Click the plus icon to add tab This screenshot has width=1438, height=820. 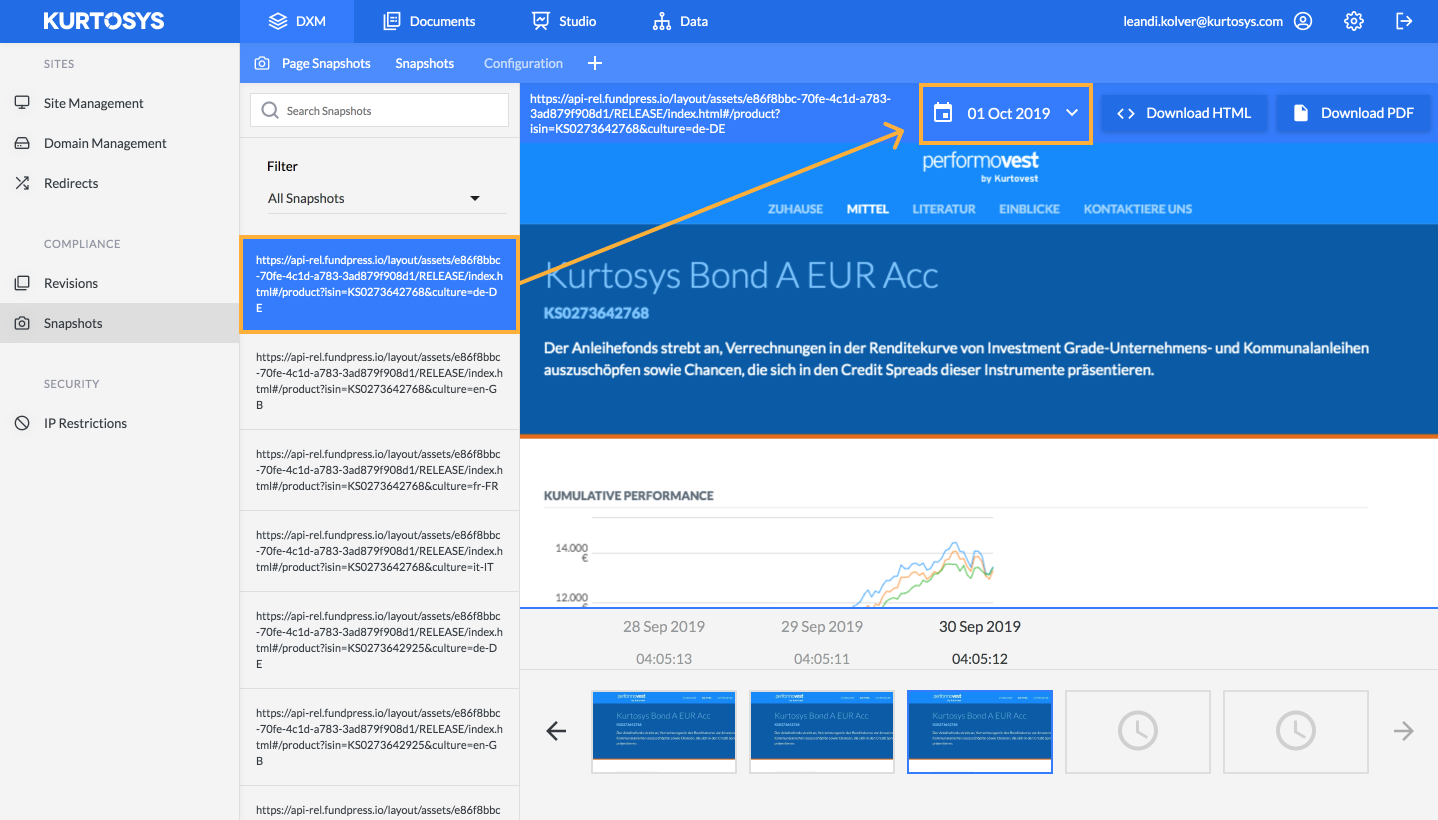595,63
